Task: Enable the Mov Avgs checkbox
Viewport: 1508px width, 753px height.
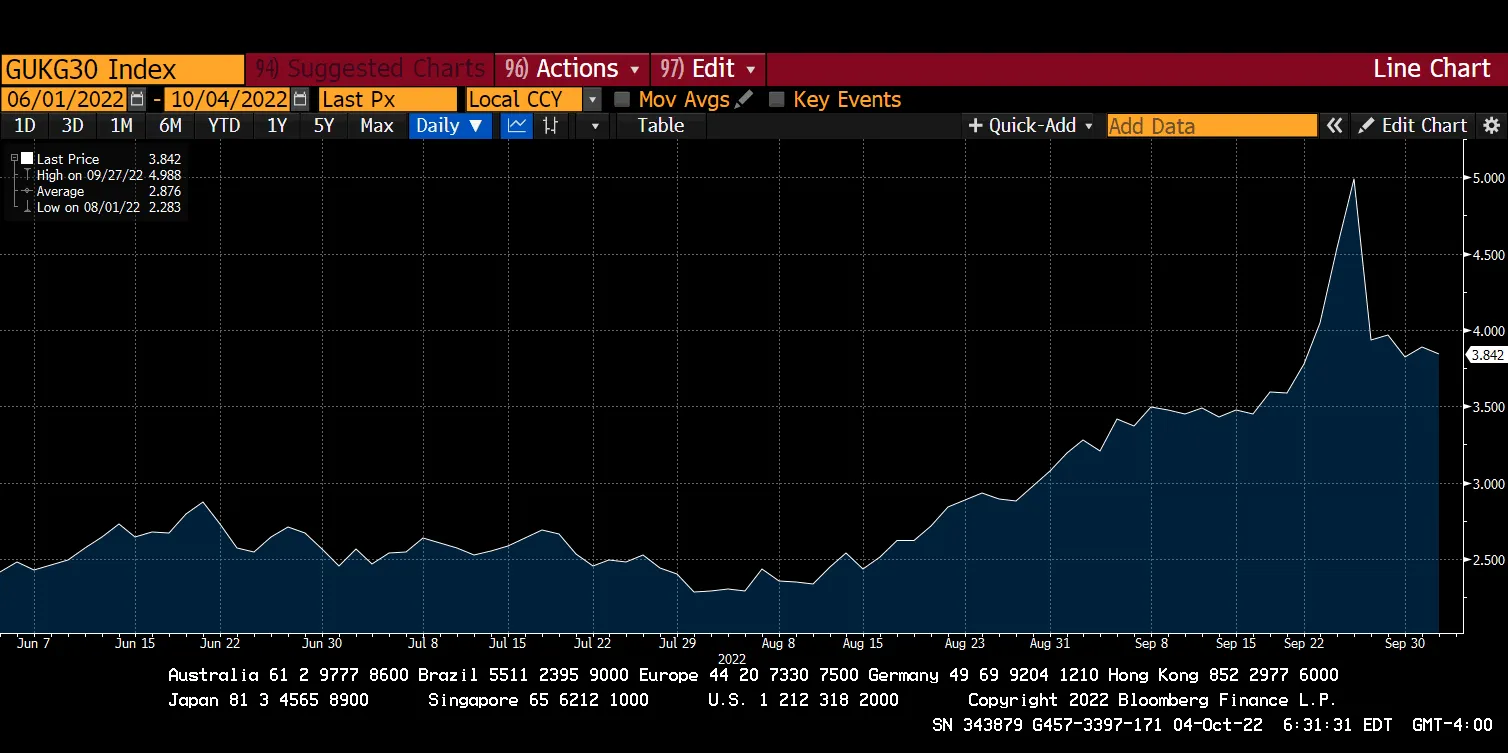Action: [x=622, y=100]
